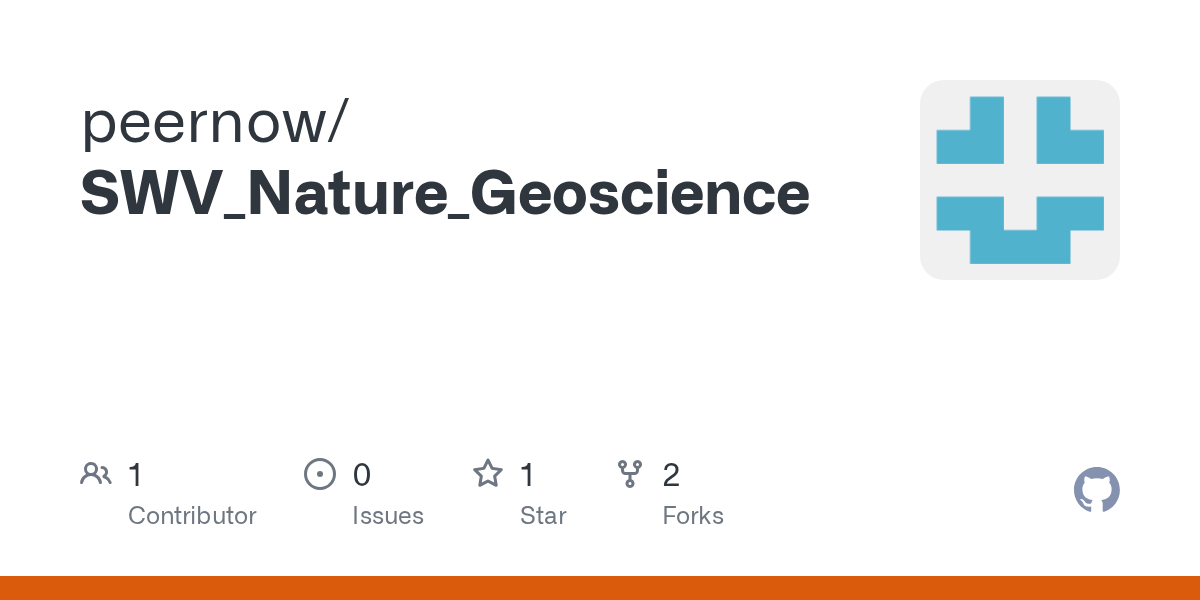The height and width of the screenshot is (600, 1200).
Task: Click the GitHub octocat logo
Action: (1097, 490)
